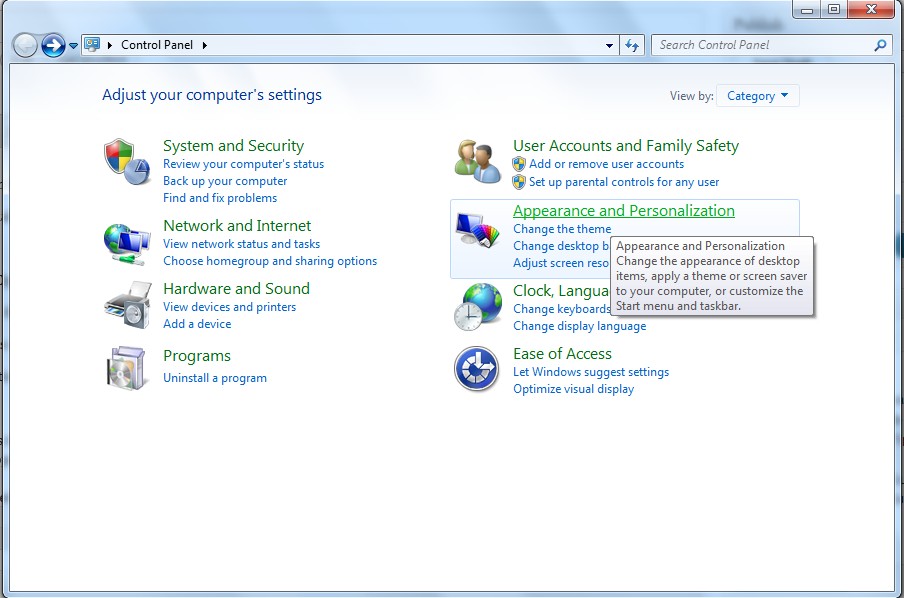Click the Adjust screen resolution link
This screenshot has height=598, width=904.
[561, 263]
